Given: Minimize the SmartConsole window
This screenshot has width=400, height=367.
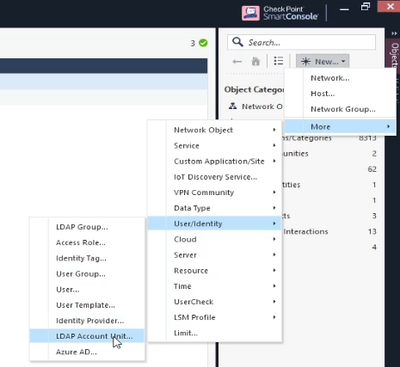Looking at the screenshot, I should click(344, 9).
